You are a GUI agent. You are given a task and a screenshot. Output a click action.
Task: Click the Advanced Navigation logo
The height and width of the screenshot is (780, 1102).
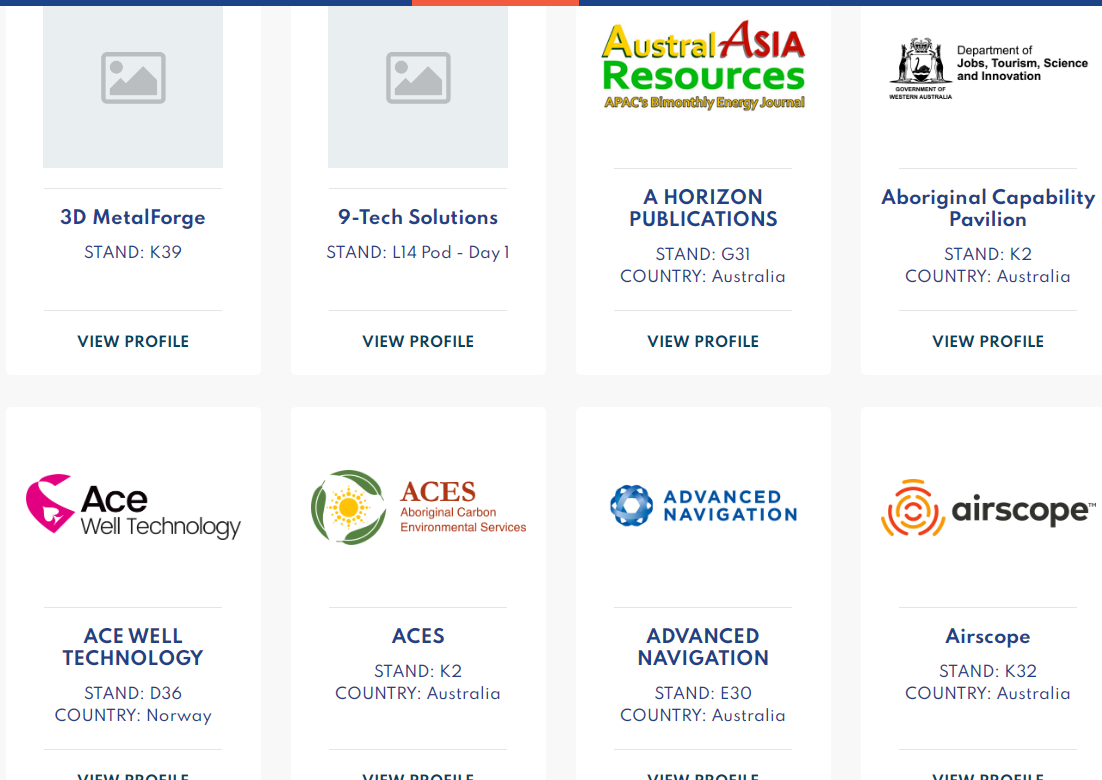click(x=703, y=506)
